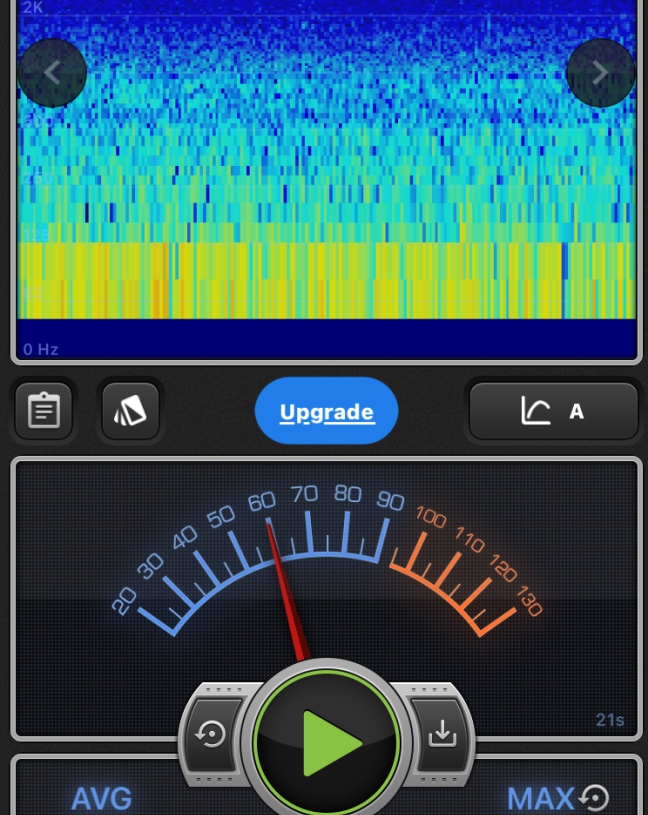Screen dimensions: 648x815
Task: Tap the 90 mark on the gauge
Action: 389,499
